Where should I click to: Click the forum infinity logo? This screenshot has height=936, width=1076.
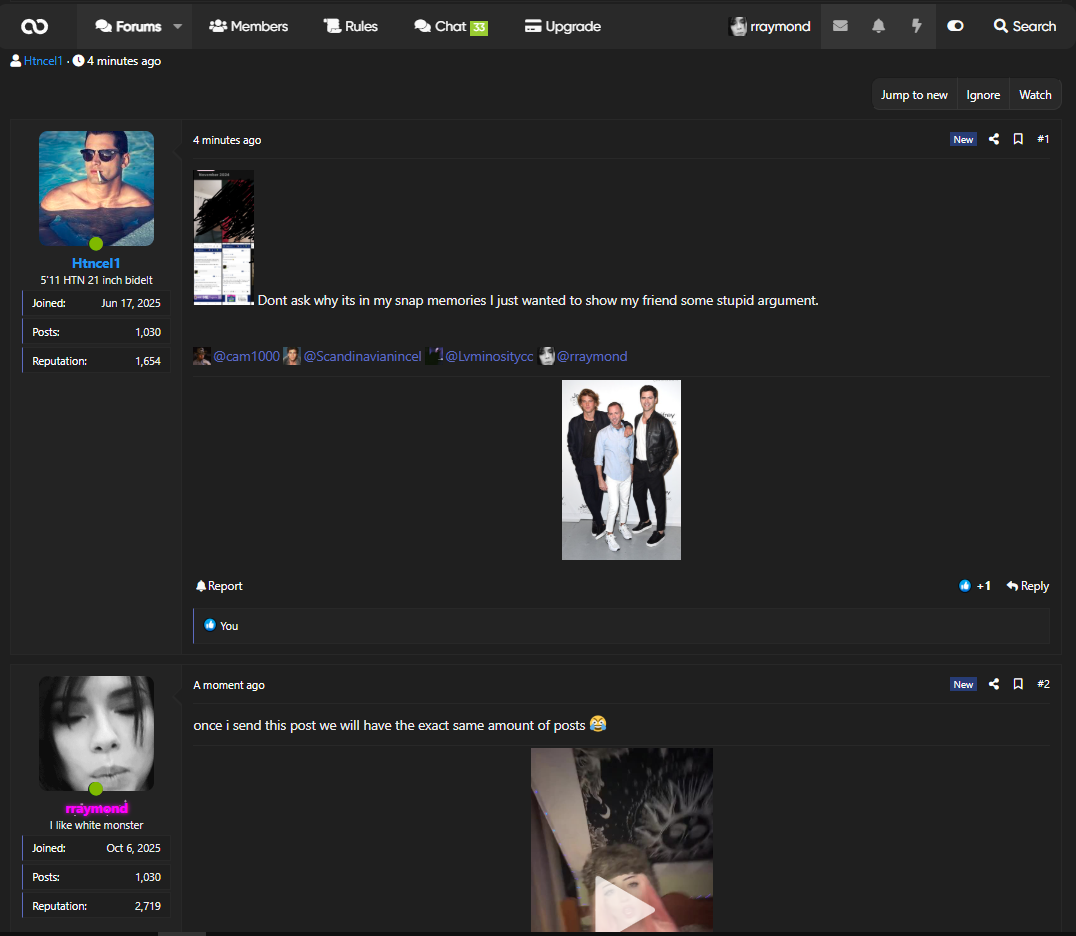click(34, 26)
